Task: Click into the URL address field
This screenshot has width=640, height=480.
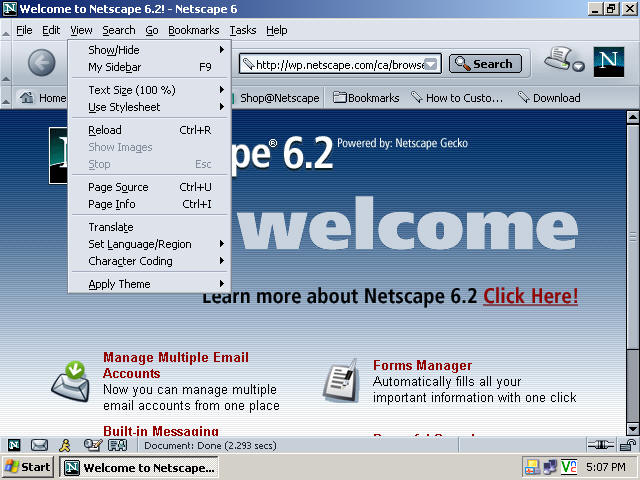Action: (340, 64)
